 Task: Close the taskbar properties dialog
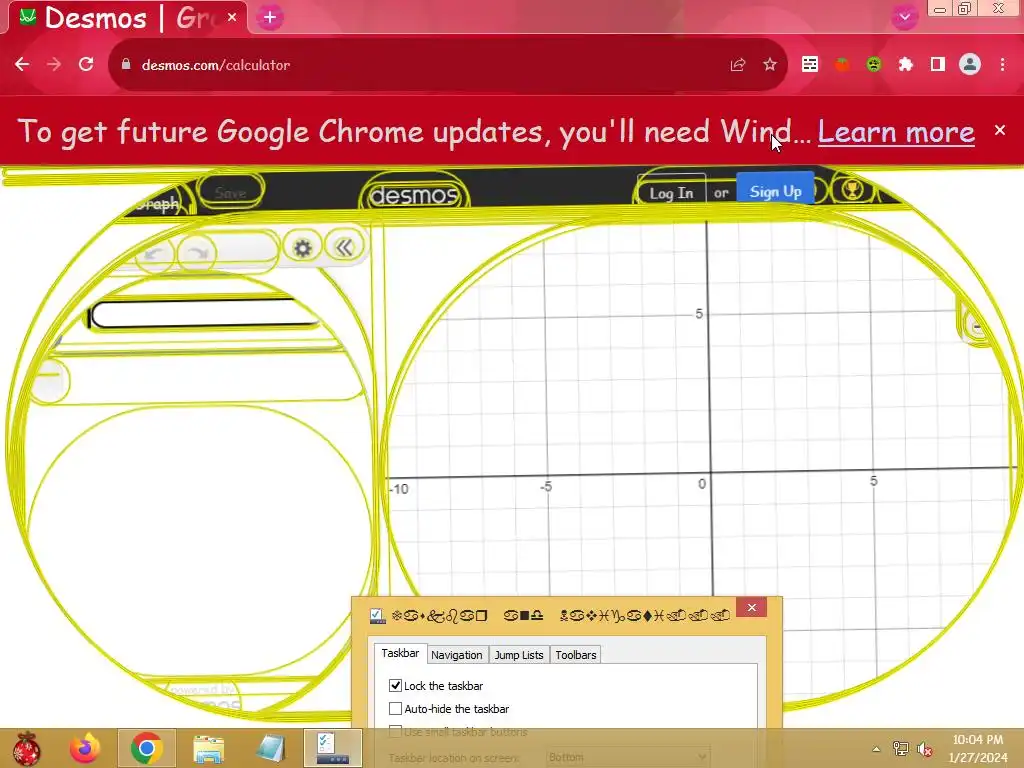tap(752, 608)
